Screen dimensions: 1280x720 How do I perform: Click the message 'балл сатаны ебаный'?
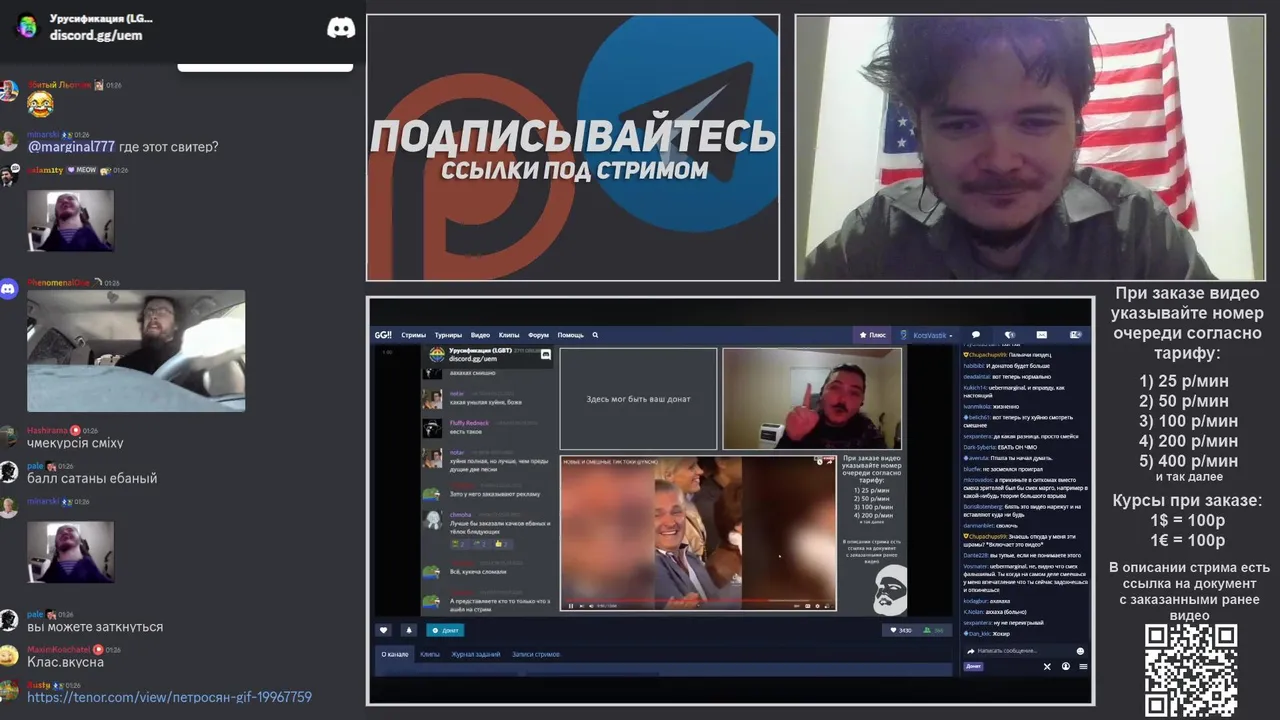click(x=92, y=479)
